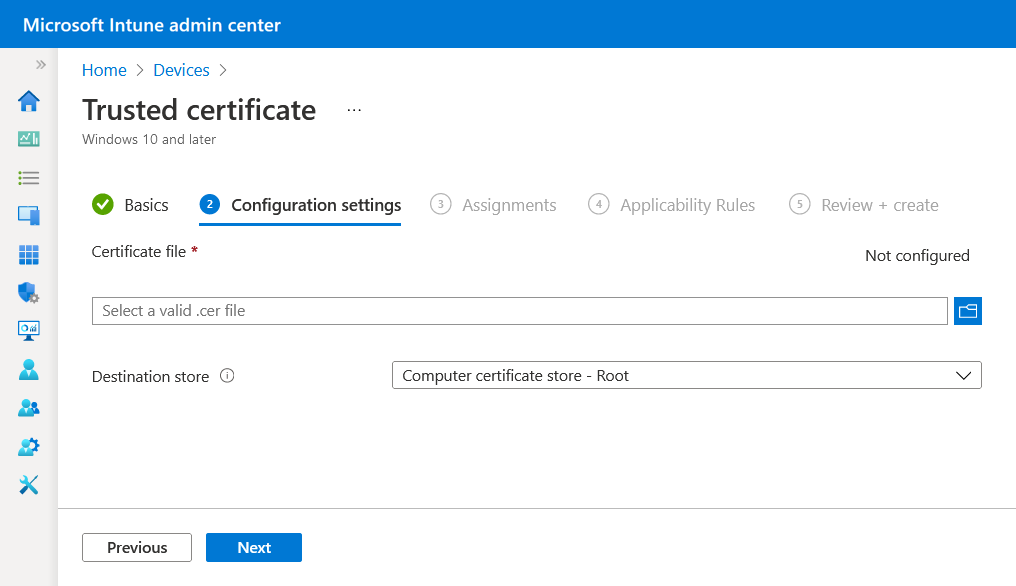Open the Users icon in sidebar
The height and width of the screenshot is (586, 1016).
(29, 370)
